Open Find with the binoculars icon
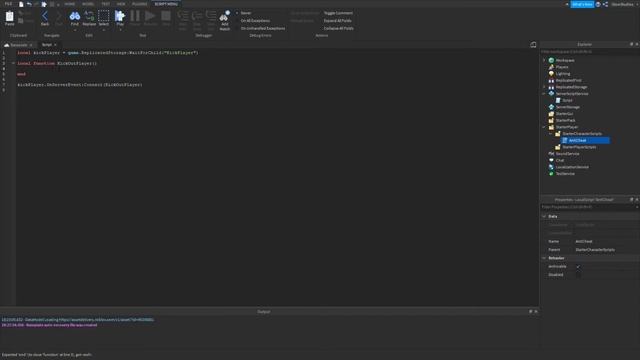This screenshot has width=640, height=360. pos(75,16)
